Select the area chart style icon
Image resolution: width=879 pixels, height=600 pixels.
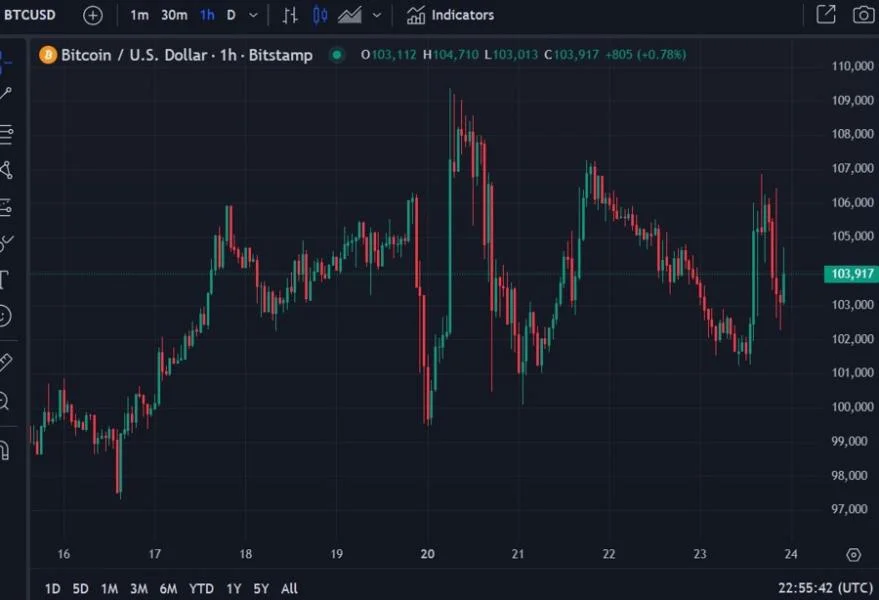pyautogui.click(x=350, y=15)
